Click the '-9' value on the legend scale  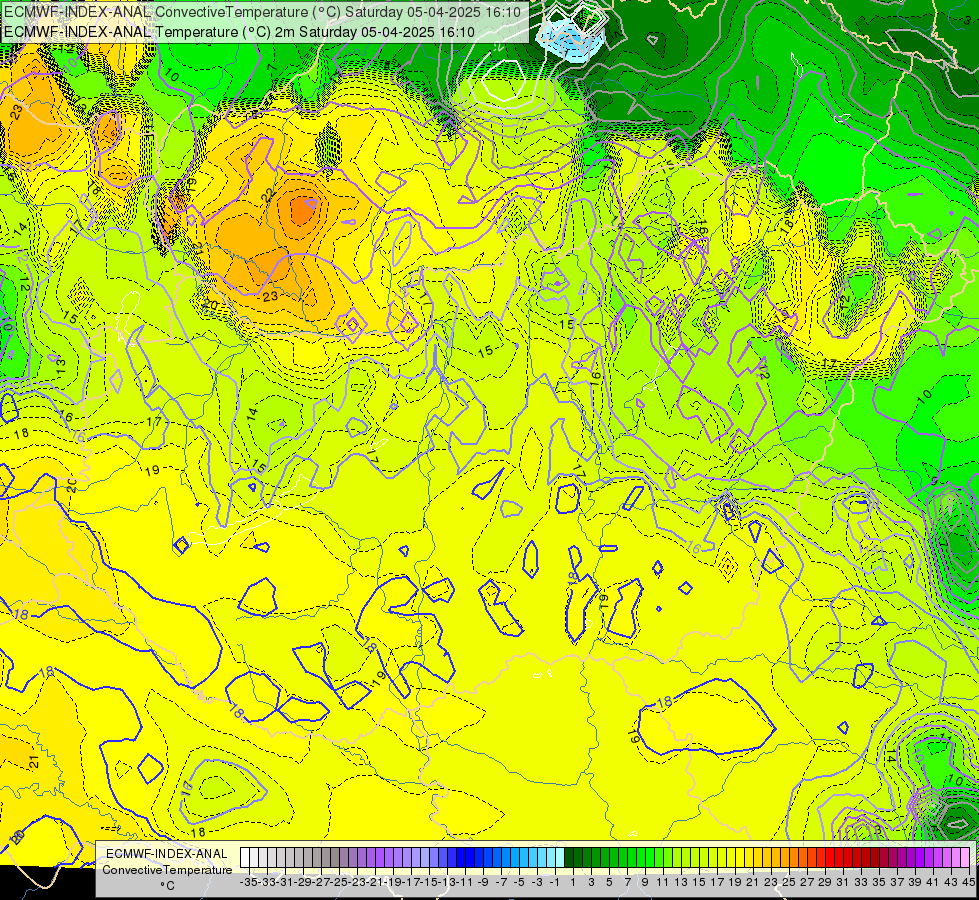[x=483, y=882]
